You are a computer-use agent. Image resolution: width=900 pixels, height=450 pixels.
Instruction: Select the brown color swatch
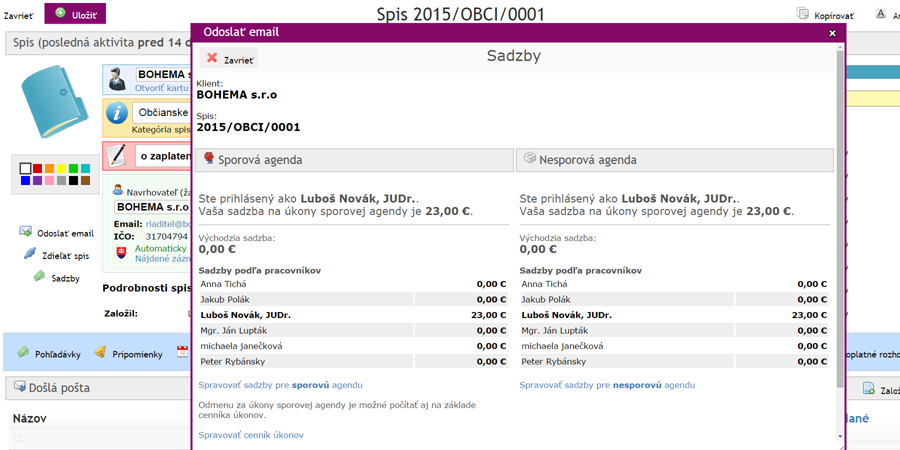(x=86, y=180)
